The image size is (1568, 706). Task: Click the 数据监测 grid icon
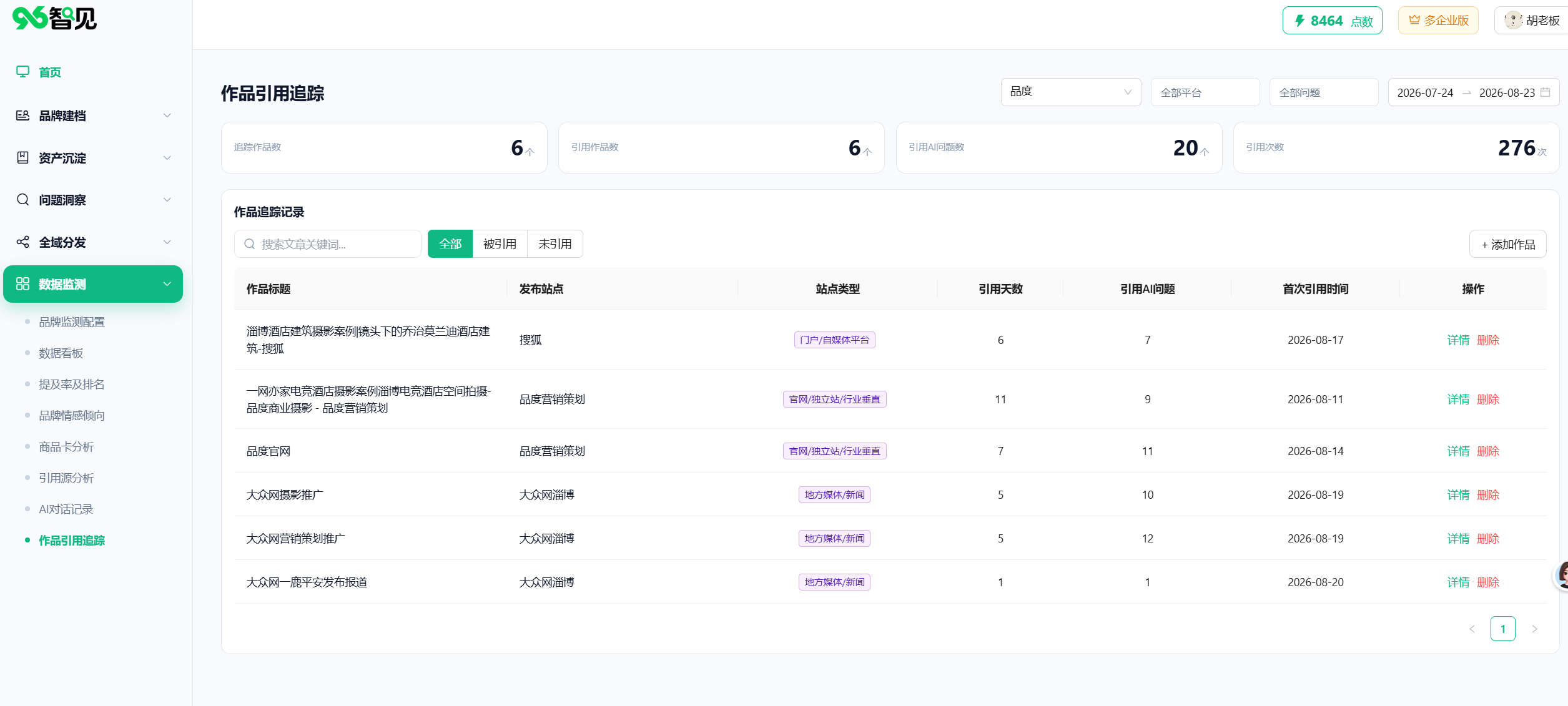23,284
